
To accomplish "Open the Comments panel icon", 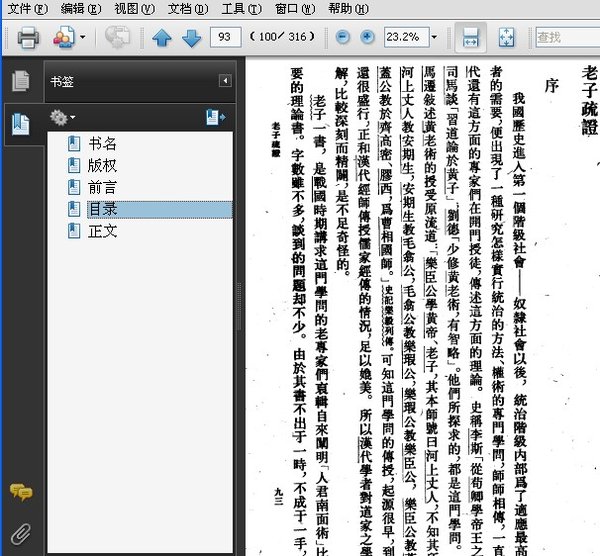I will click(19, 491).
